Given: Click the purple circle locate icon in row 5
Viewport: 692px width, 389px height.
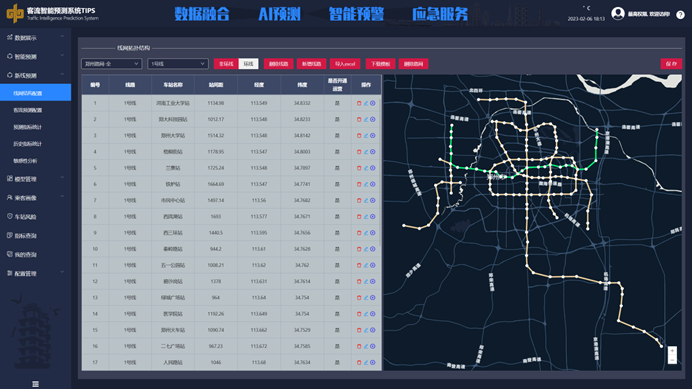Looking at the screenshot, I should 373,168.
